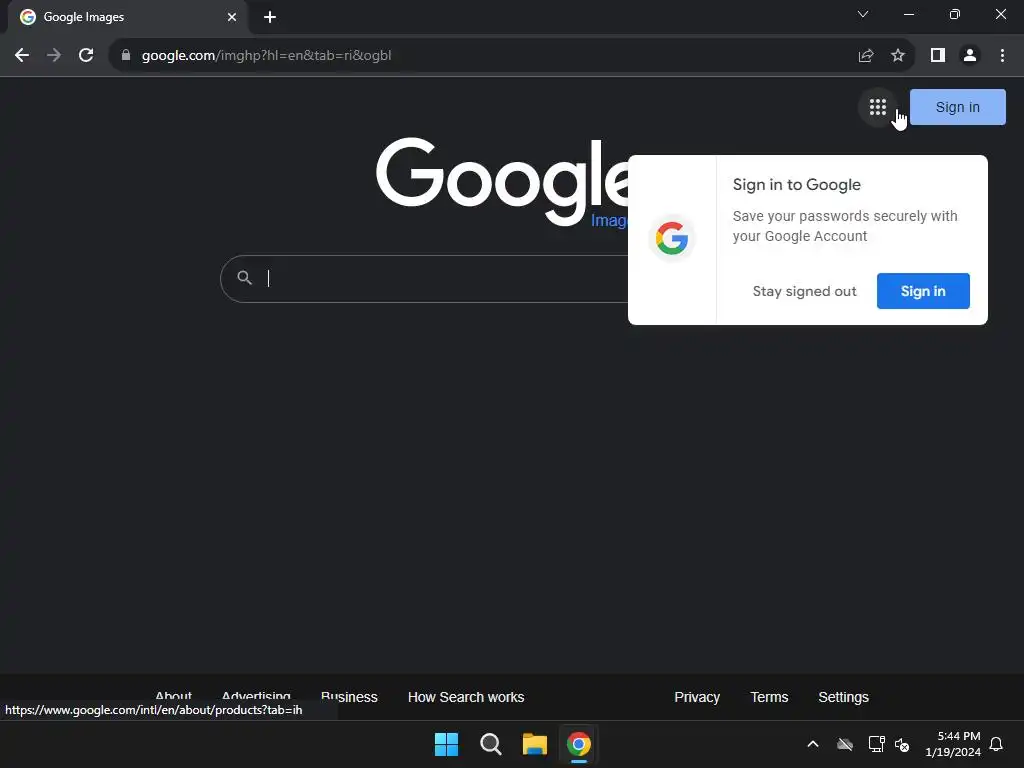
Task: Open the Business footer link
Action: click(x=349, y=697)
